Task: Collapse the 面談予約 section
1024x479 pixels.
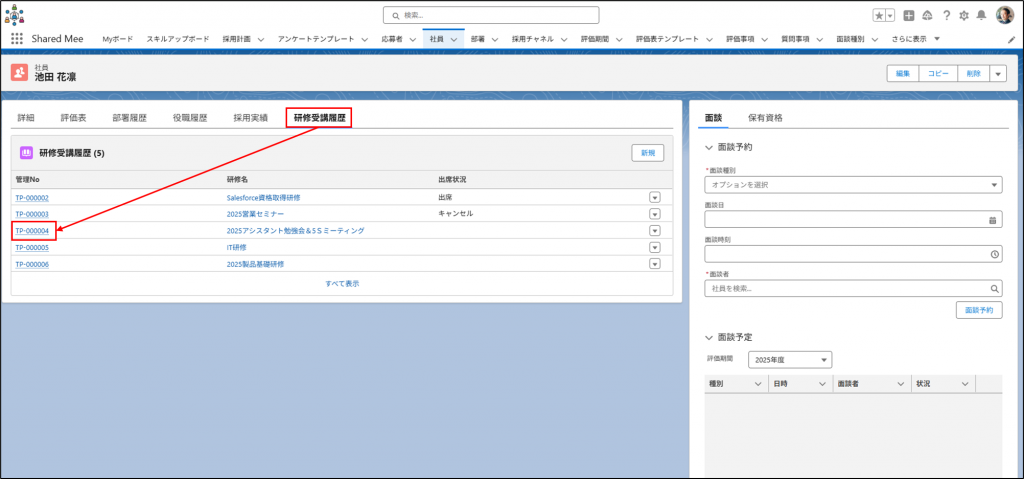Action: [x=710, y=147]
